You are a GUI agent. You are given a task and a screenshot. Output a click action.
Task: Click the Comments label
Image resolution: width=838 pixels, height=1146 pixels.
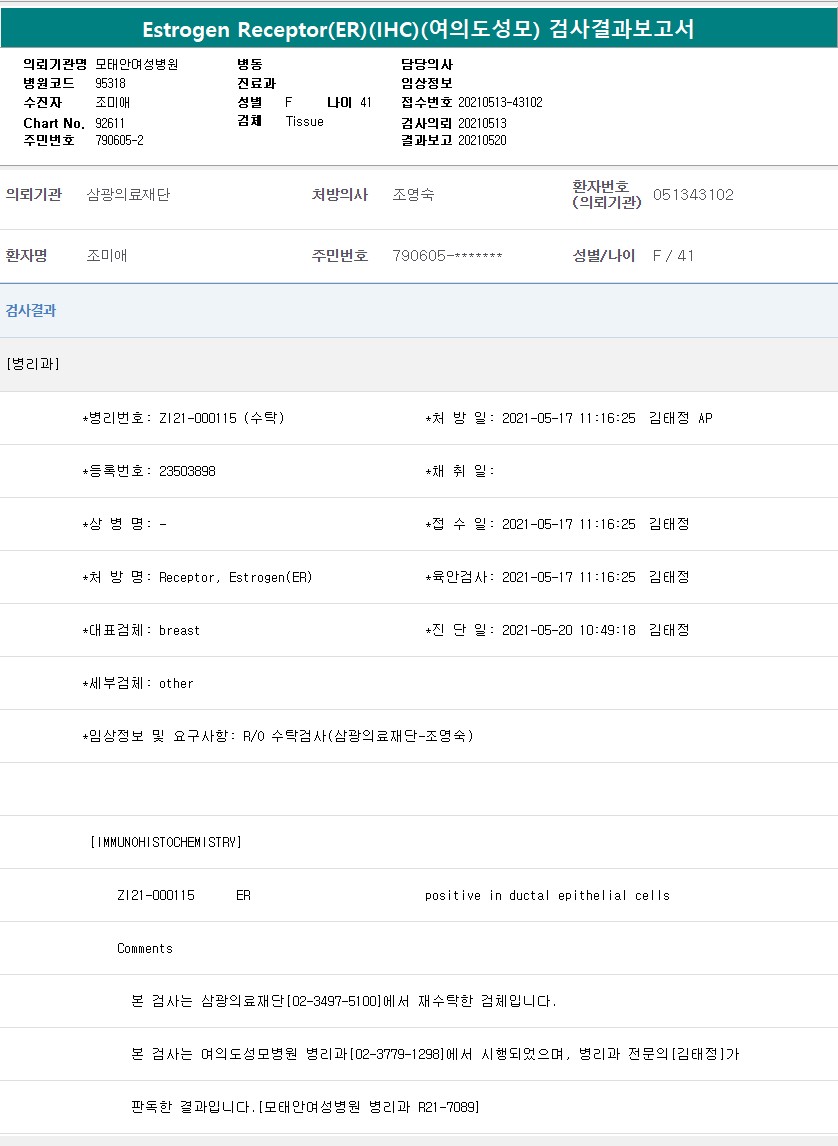click(145, 948)
